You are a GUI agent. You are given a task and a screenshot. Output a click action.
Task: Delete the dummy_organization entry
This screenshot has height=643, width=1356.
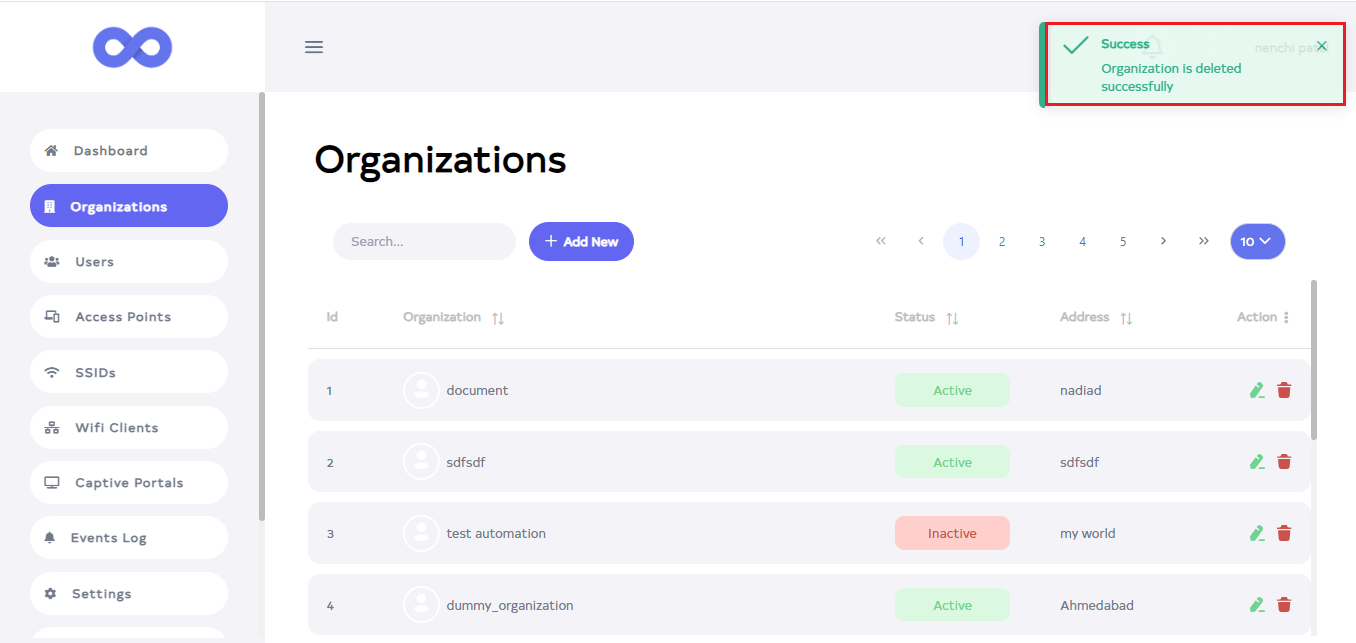(1284, 605)
